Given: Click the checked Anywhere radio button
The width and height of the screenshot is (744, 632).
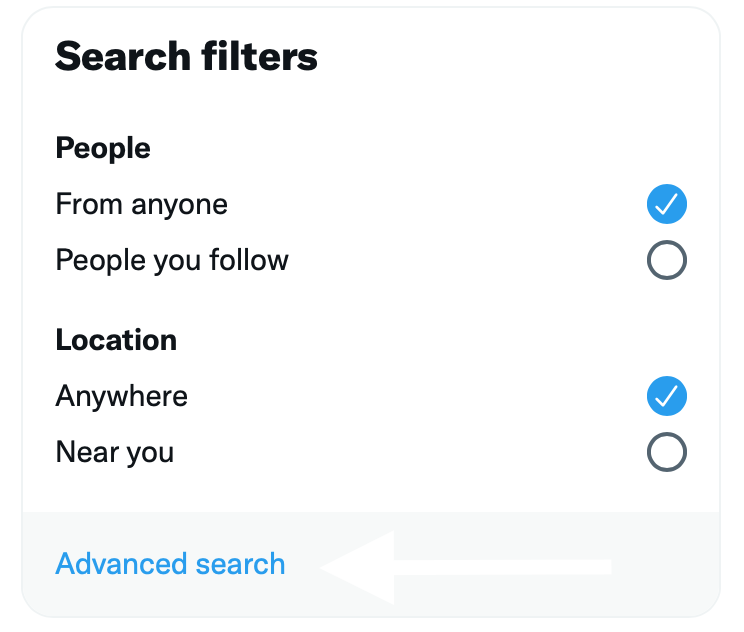Looking at the screenshot, I should coord(667,396).
